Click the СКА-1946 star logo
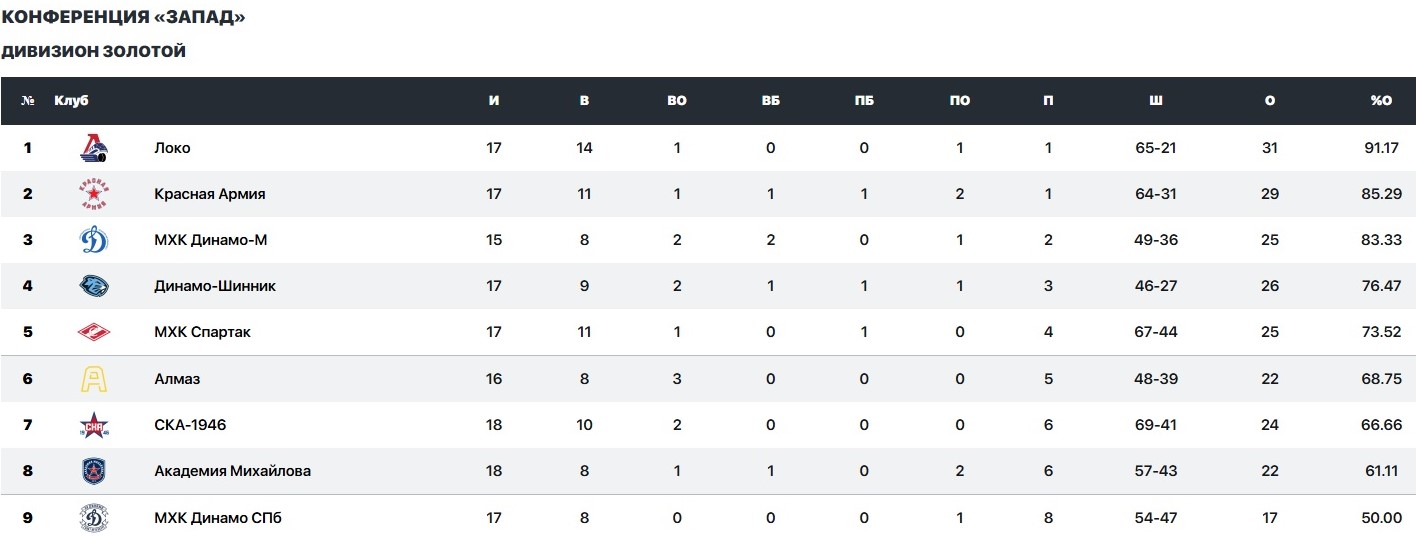This screenshot has width=1416, height=536. (94, 425)
